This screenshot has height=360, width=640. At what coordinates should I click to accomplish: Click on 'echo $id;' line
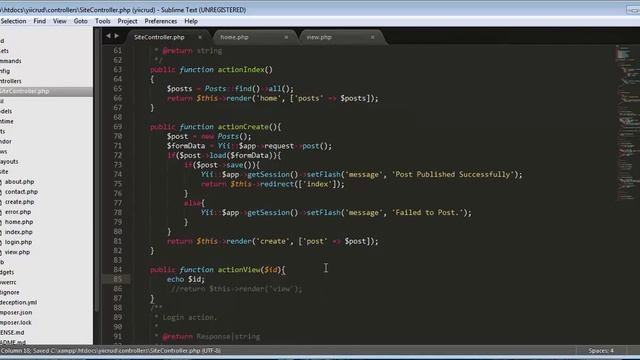186,279
